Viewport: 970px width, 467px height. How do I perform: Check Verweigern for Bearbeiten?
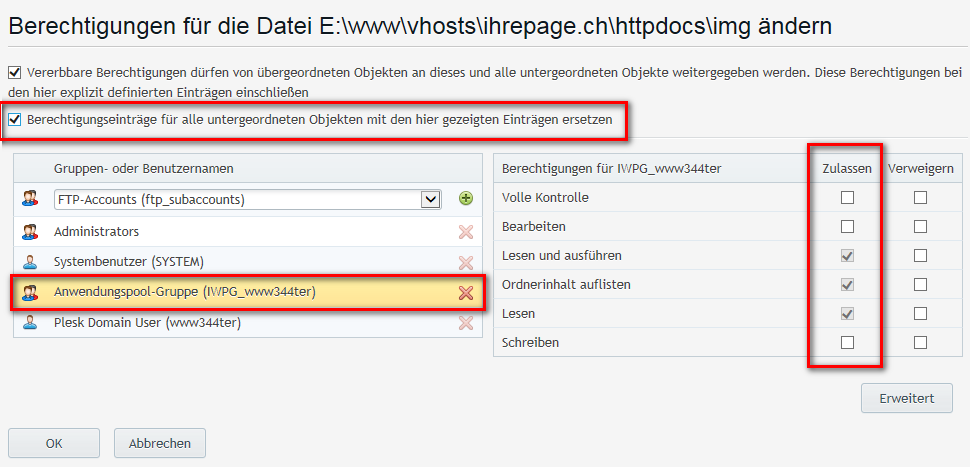point(920,227)
